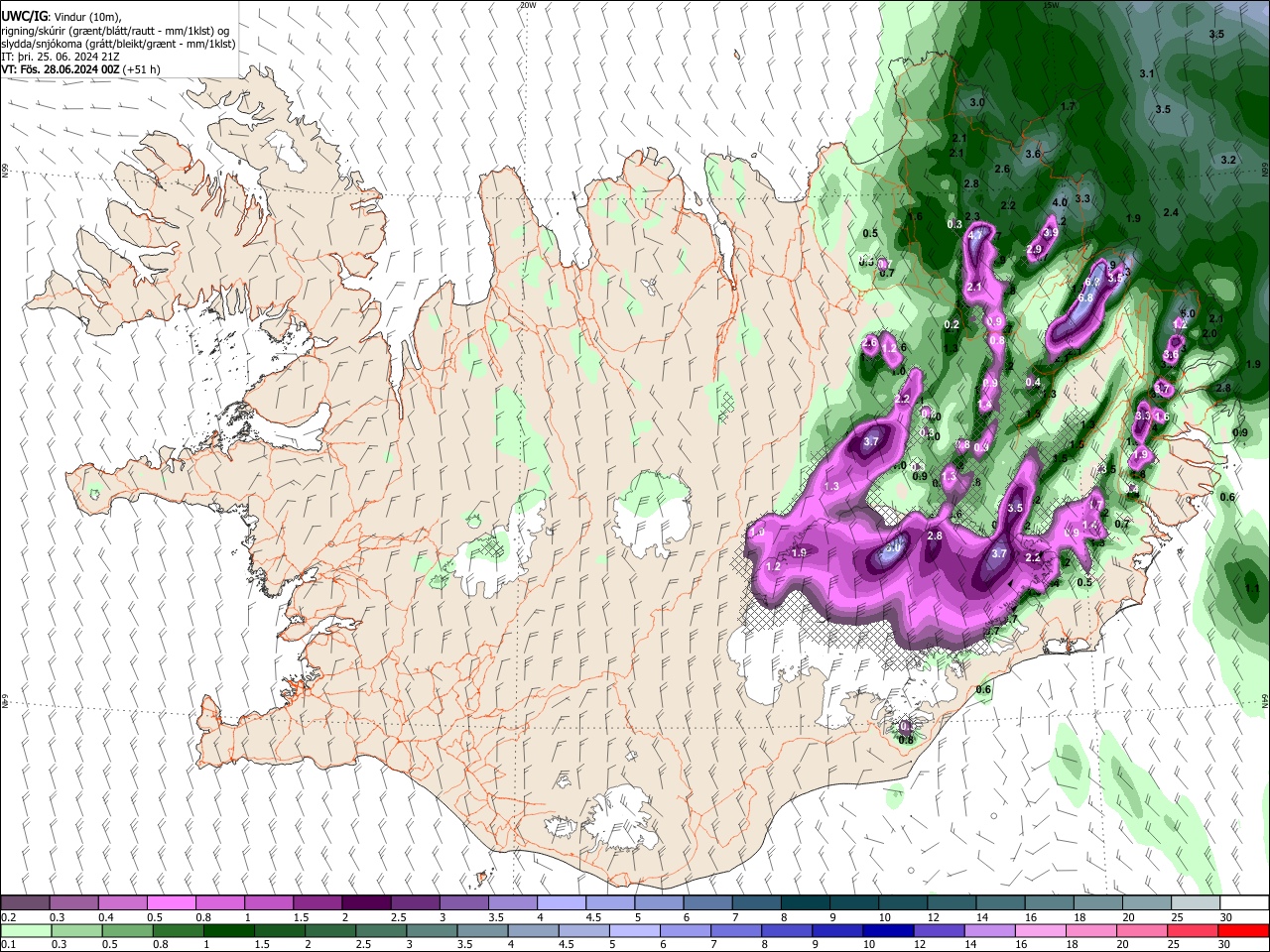
Task: Click the sleet/snow legend swatch labelled 0.2
Action: (x=25, y=903)
